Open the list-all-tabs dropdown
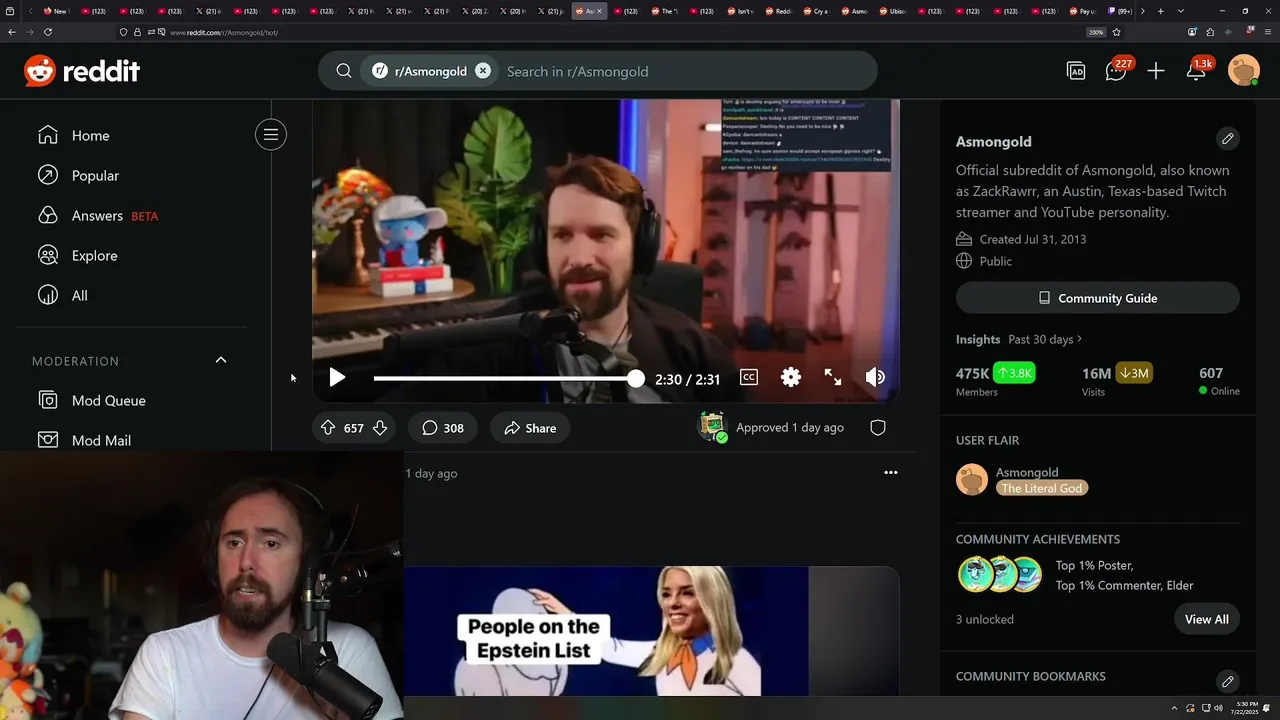 point(1181,11)
